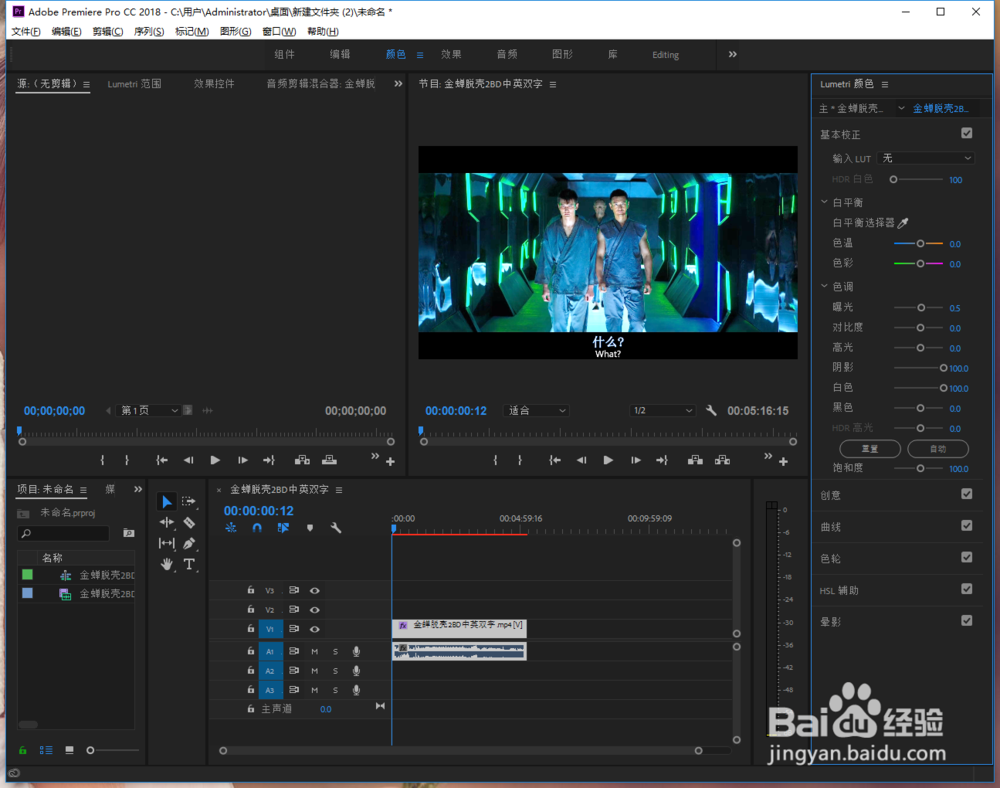Toggle lock on track V1

(251, 629)
